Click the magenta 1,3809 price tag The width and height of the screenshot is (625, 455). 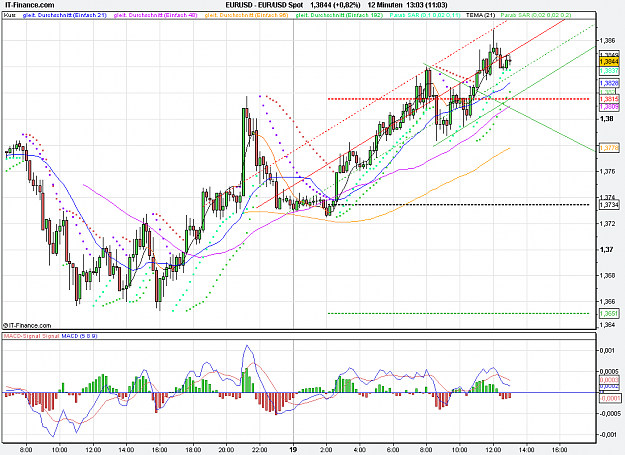(x=609, y=107)
